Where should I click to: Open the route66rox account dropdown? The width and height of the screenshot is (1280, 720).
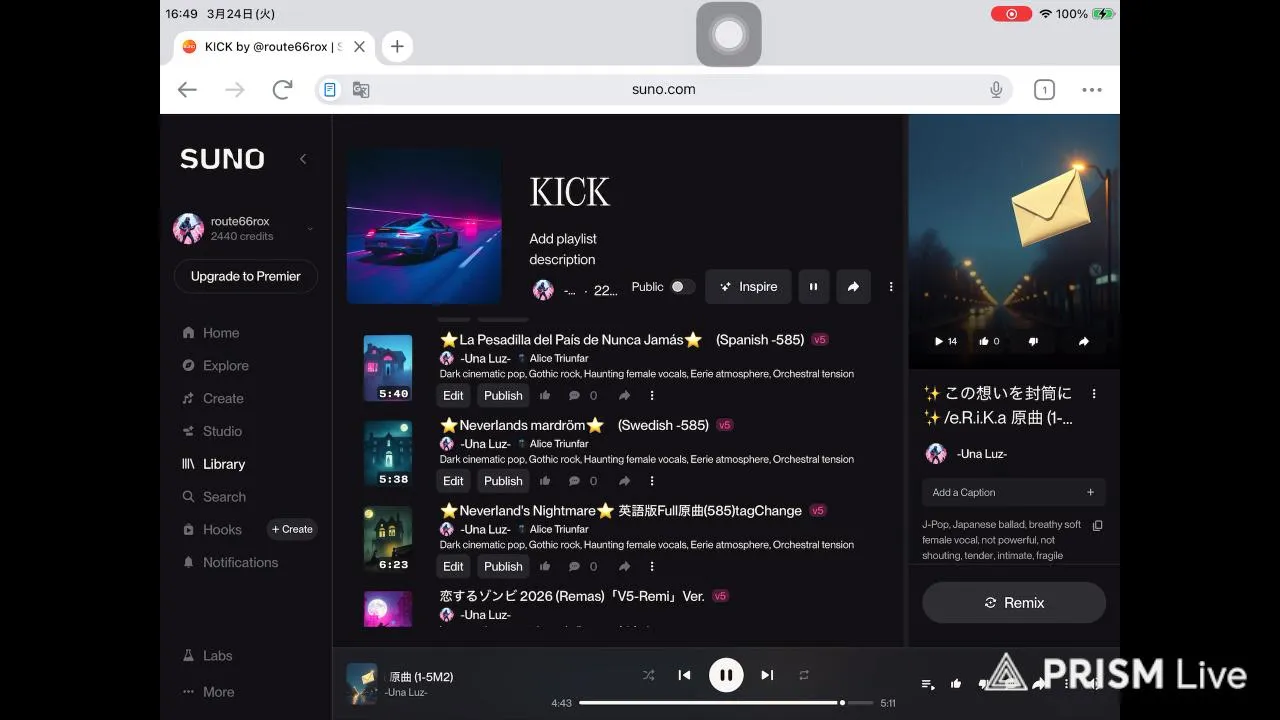click(310, 229)
